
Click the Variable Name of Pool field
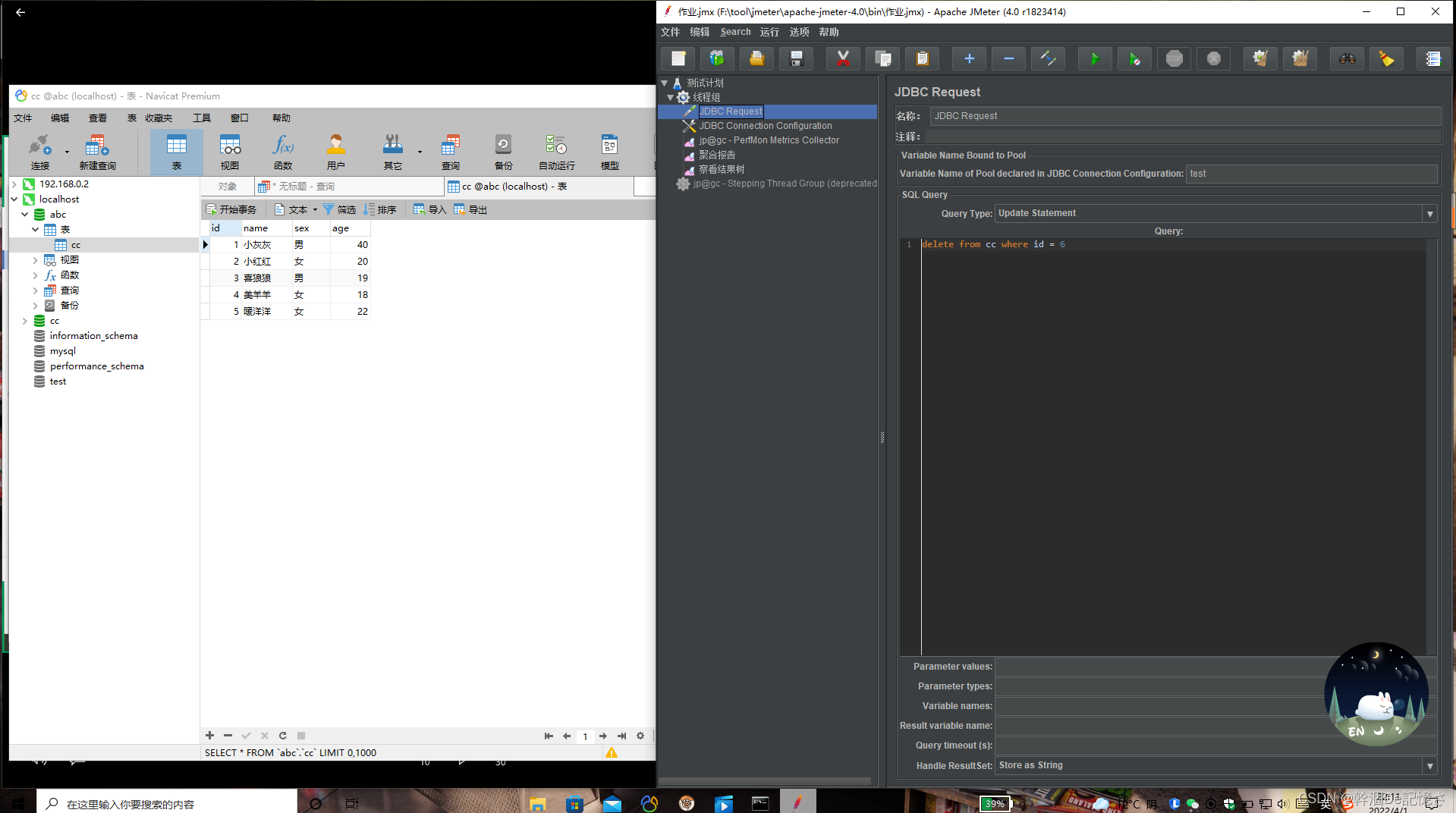click(1311, 174)
